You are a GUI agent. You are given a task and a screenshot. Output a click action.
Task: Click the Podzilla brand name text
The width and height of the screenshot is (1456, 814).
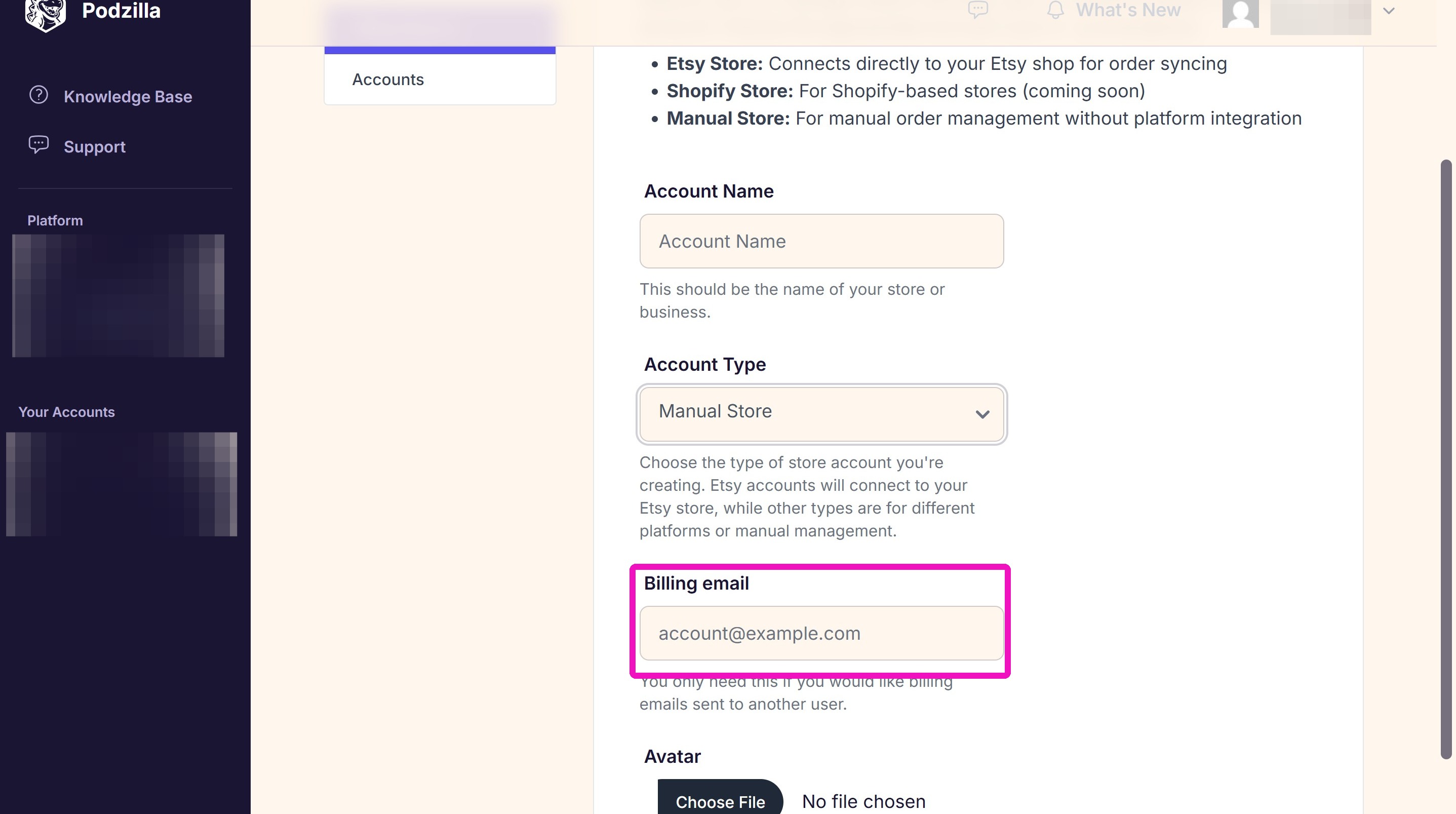(121, 10)
